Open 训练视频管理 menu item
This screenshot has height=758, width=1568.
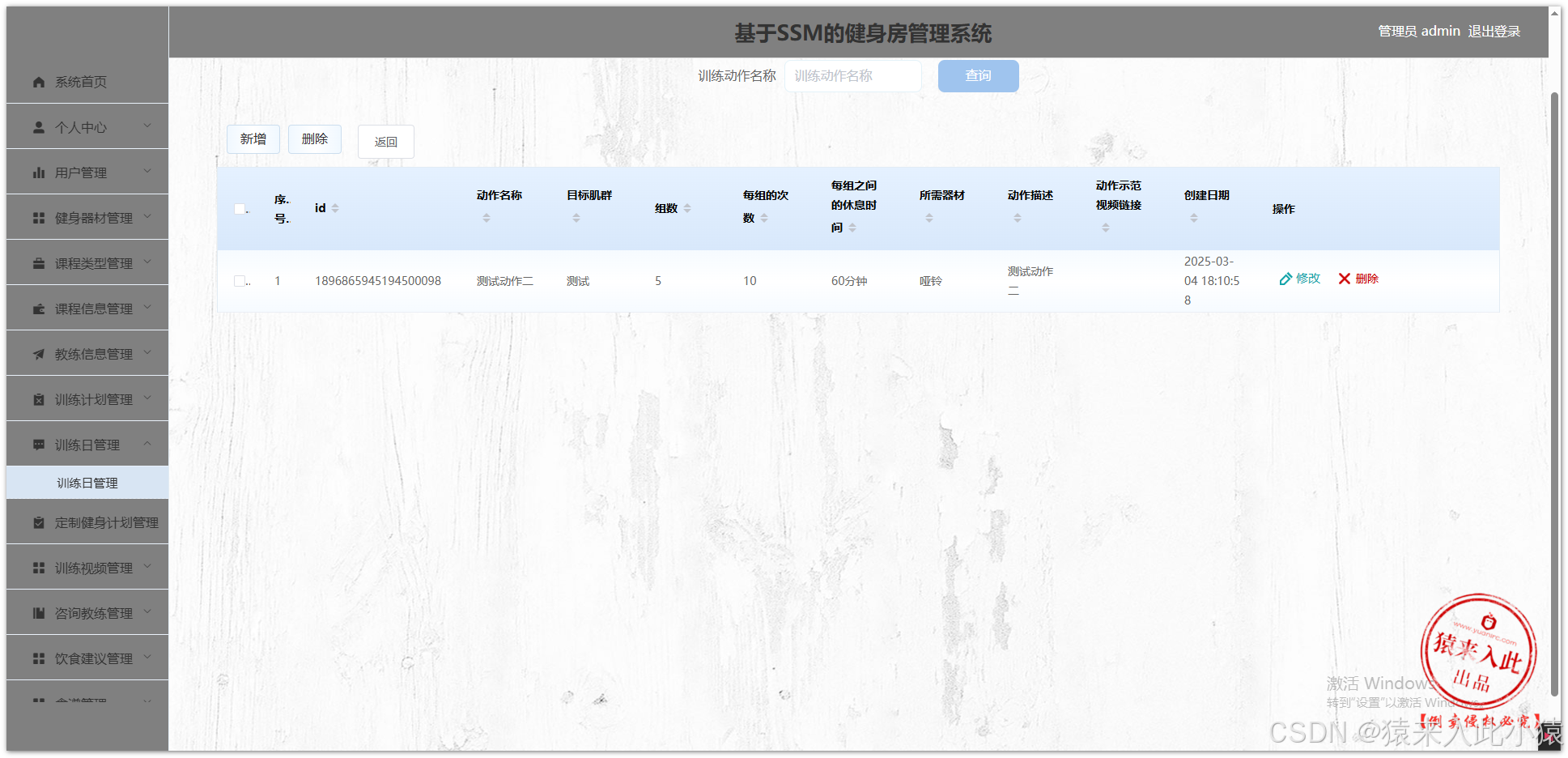[x=87, y=568]
